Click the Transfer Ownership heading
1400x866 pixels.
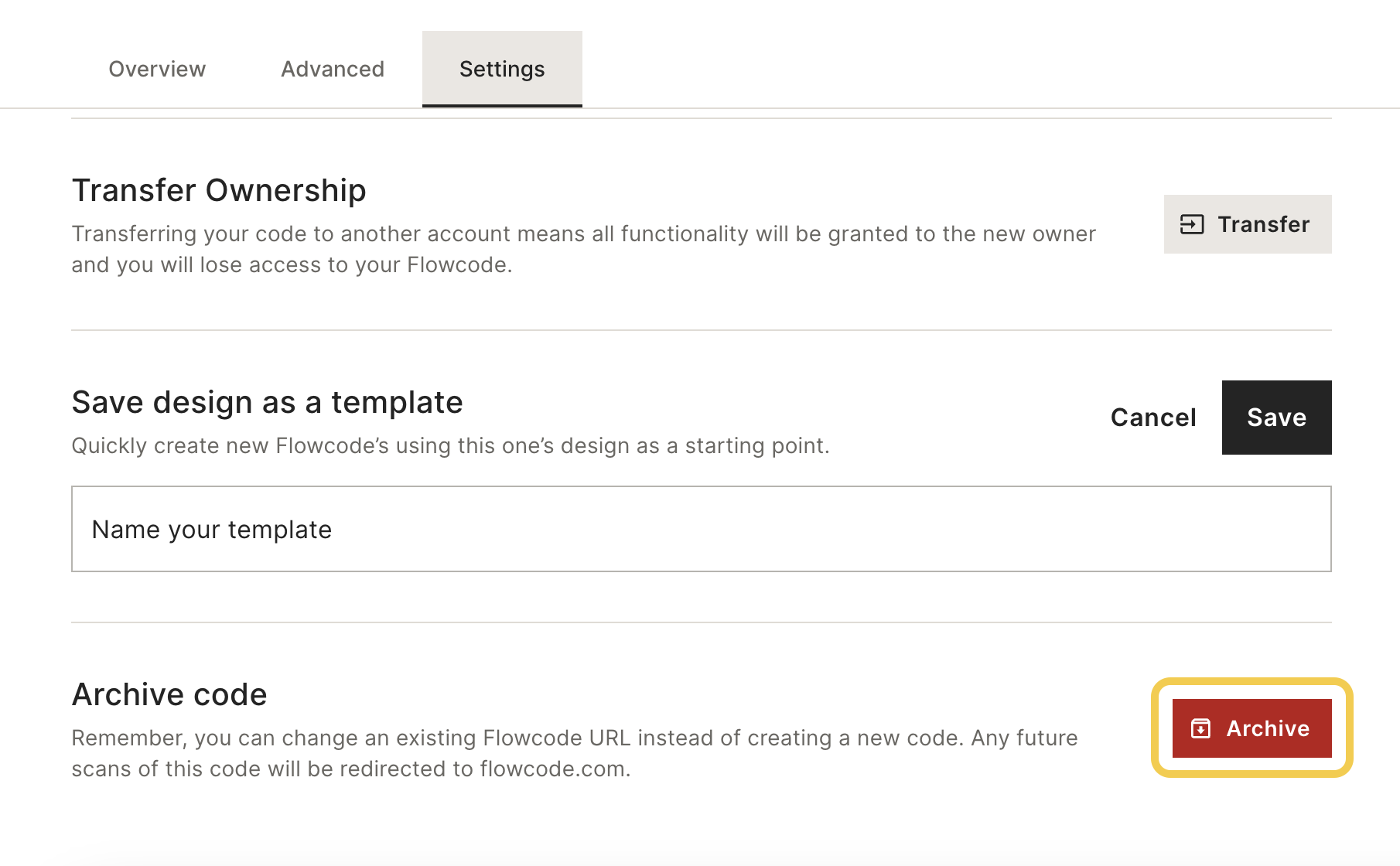(219, 190)
